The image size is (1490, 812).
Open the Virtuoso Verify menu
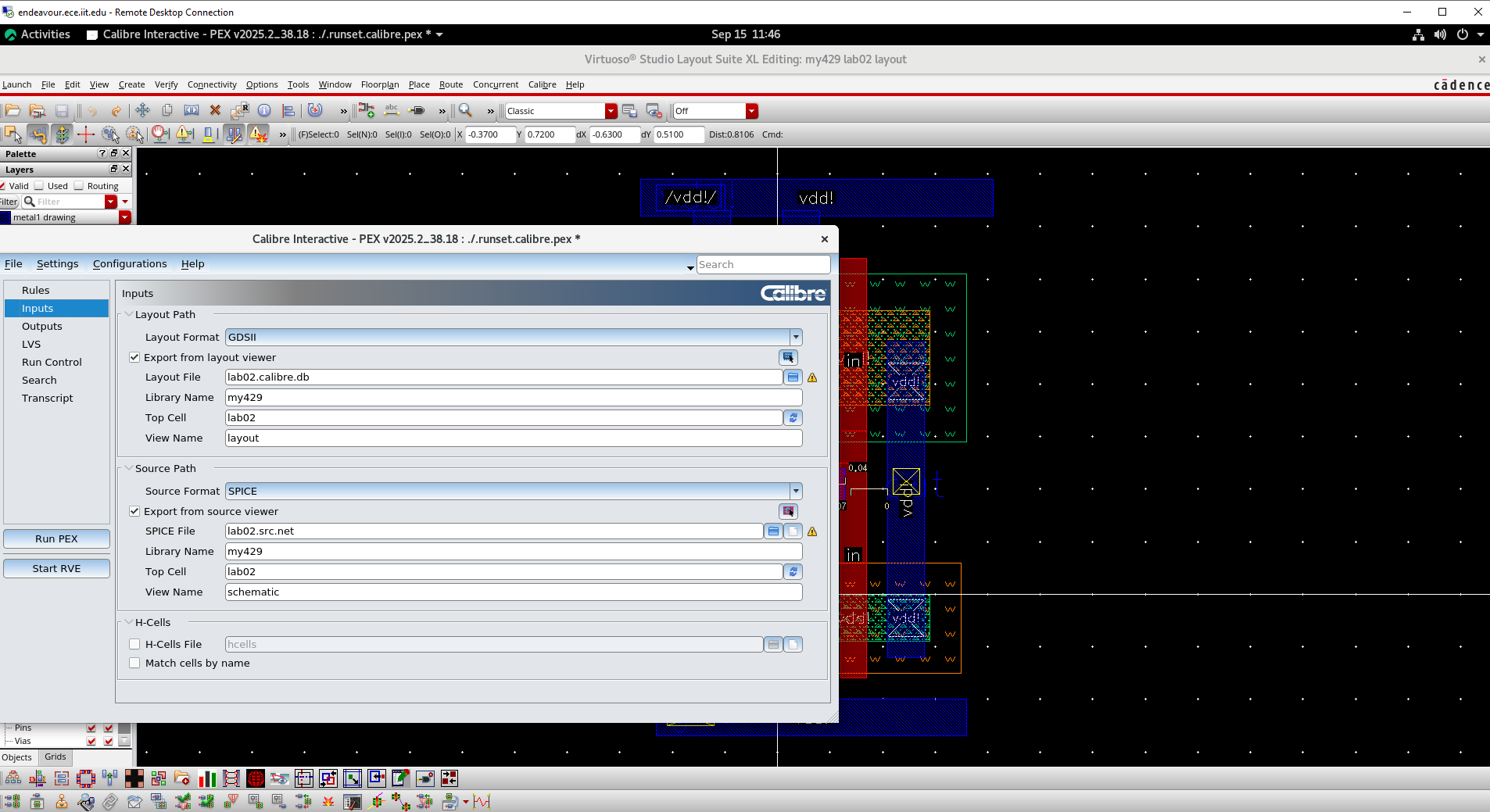[166, 84]
